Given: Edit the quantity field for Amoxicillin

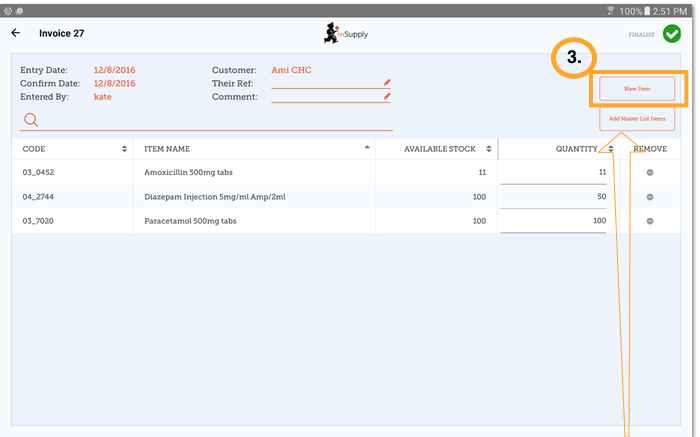Looking at the screenshot, I should click(554, 173).
